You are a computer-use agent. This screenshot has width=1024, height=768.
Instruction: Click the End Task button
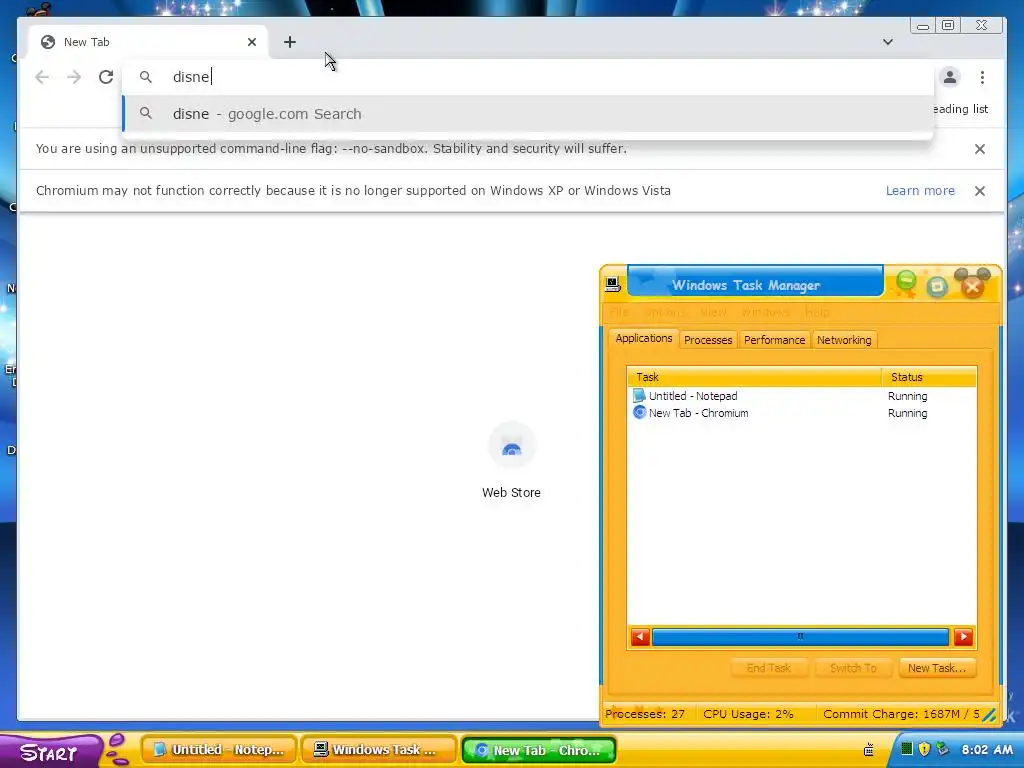pyautogui.click(x=769, y=667)
